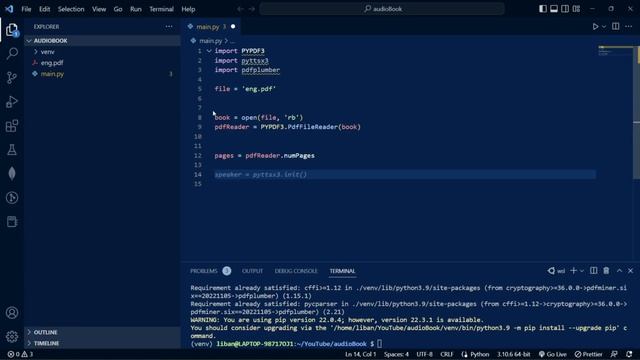Select the TERMINAL tab
This screenshot has width=640, height=360.
[342, 271]
